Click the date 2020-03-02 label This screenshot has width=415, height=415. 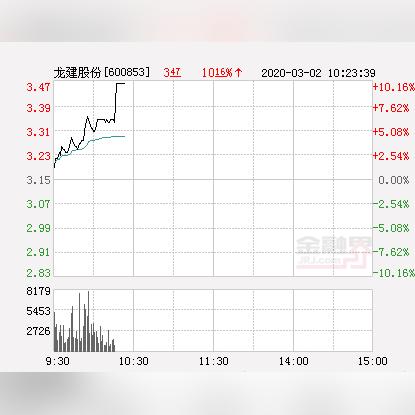click(291, 73)
